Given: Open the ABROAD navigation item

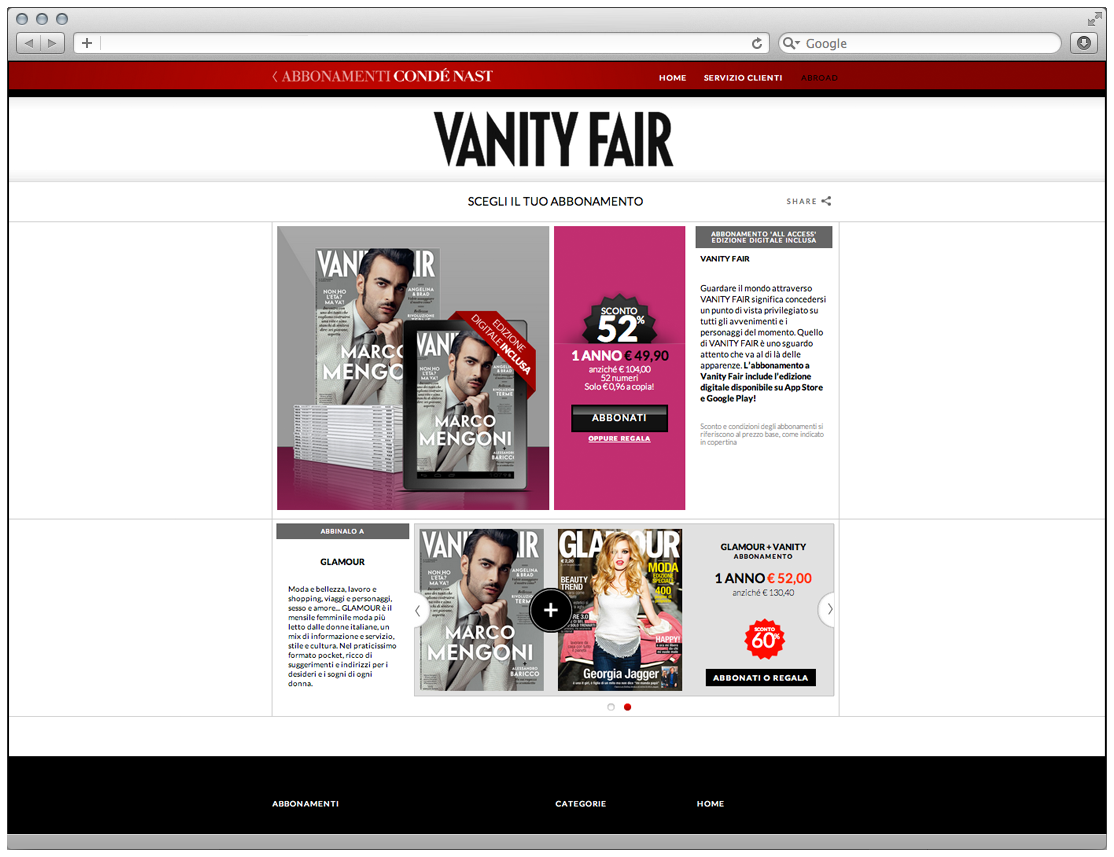Looking at the screenshot, I should pos(819,78).
